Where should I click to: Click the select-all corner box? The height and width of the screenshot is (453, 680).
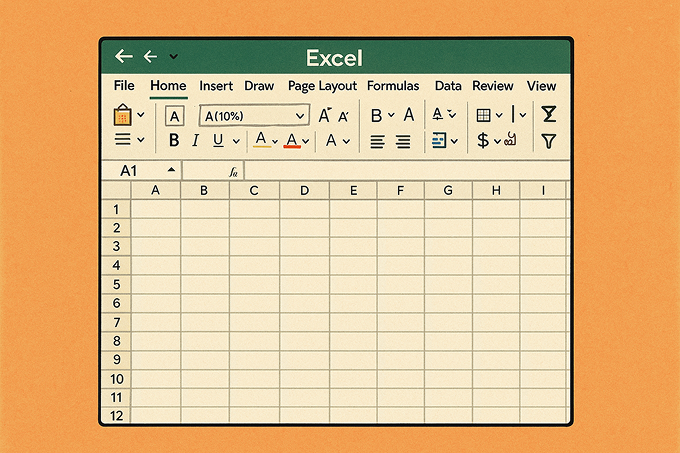tap(116, 190)
